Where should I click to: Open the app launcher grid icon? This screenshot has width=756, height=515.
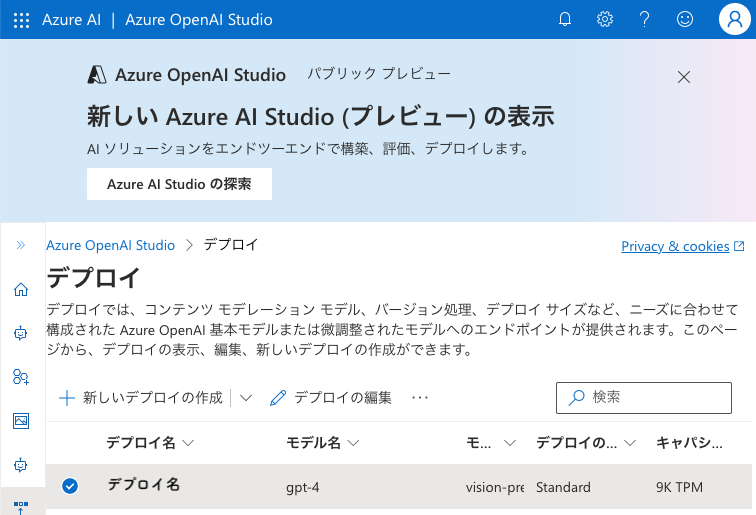pyautogui.click(x=21, y=20)
